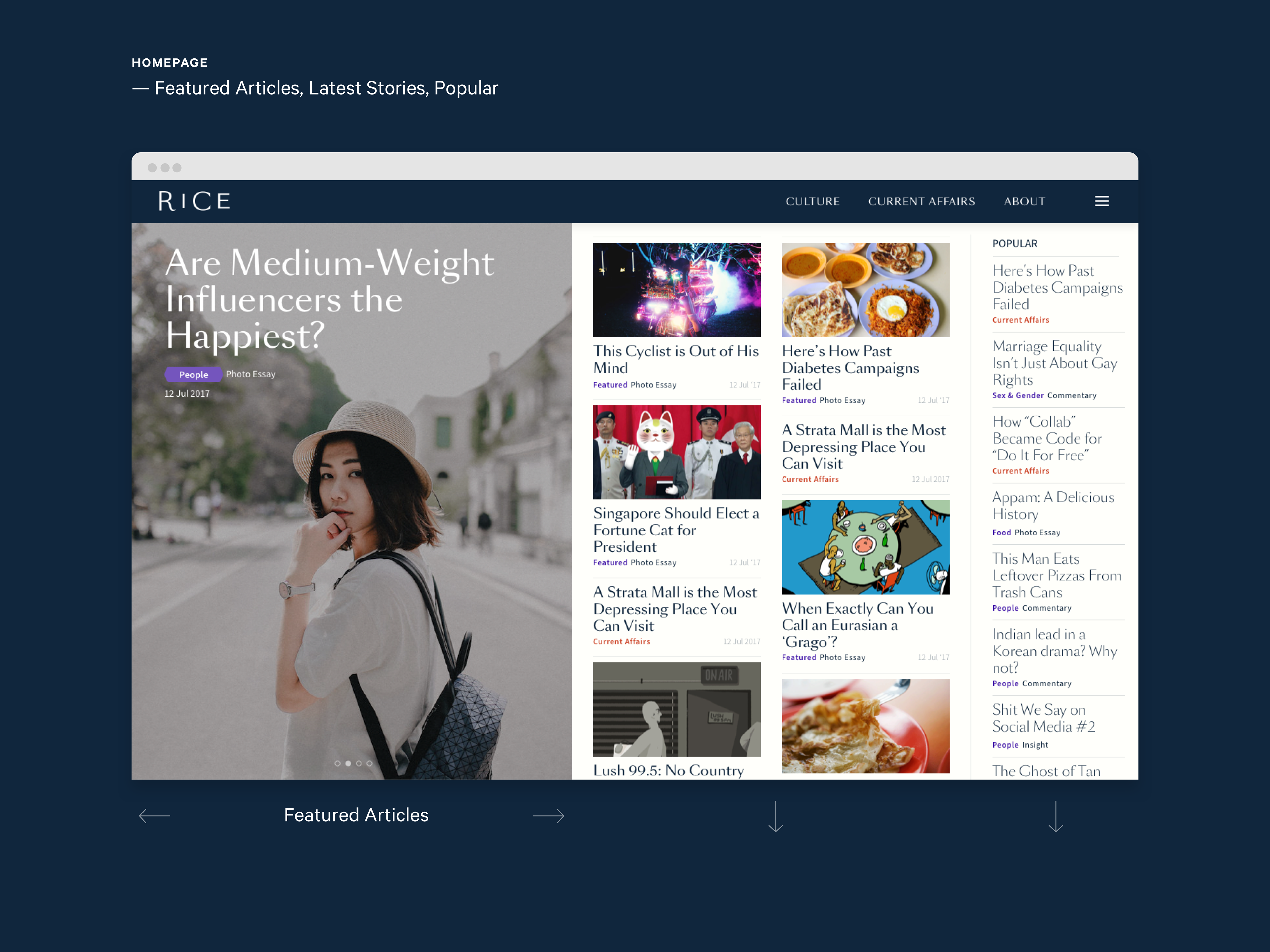The image size is (1270, 952).
Task: Click Current Affairs under Popular Diabetes story
Action: tap(1020, 320)
